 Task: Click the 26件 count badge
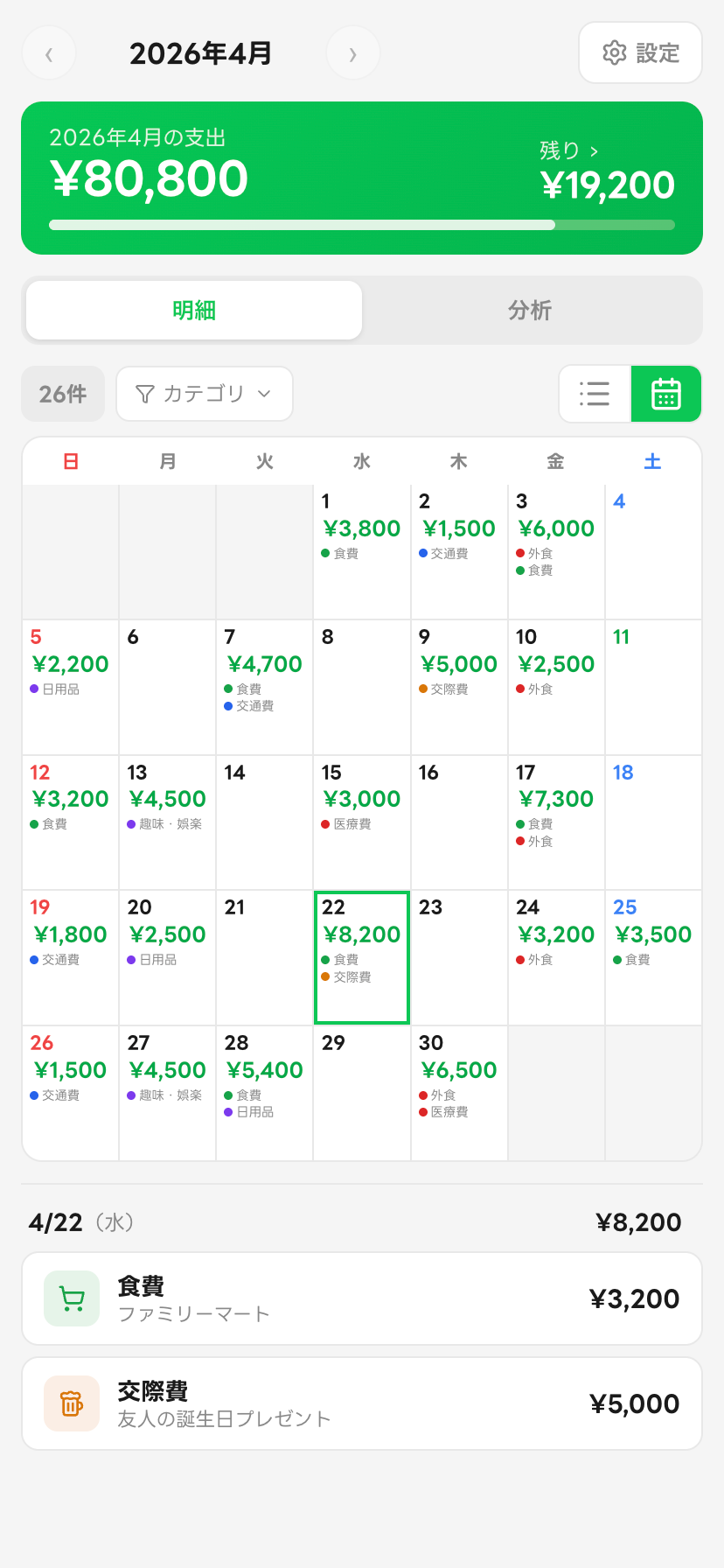[x=63, y=394]
